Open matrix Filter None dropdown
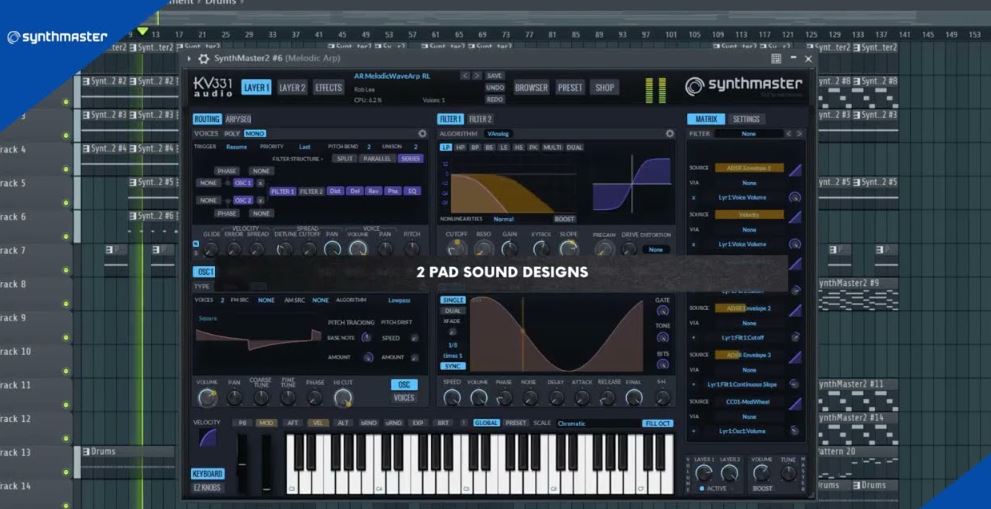The image size is (991, 509). tap(749, 133)
